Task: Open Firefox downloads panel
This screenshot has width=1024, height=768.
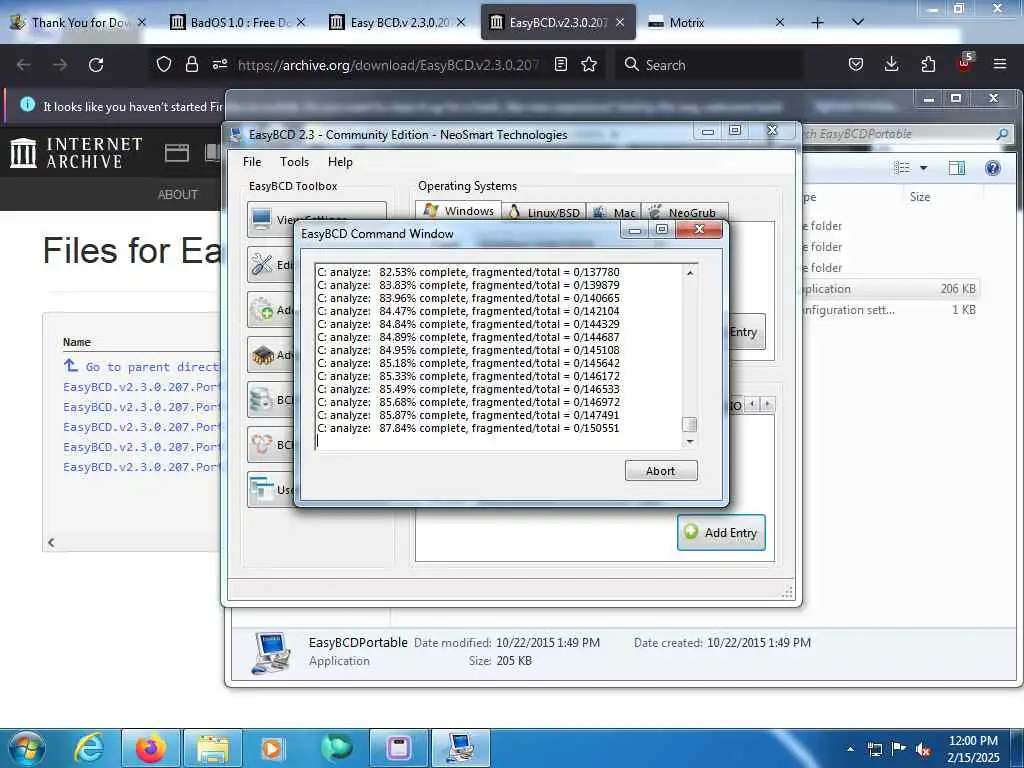Action: [x=891, y=64]
